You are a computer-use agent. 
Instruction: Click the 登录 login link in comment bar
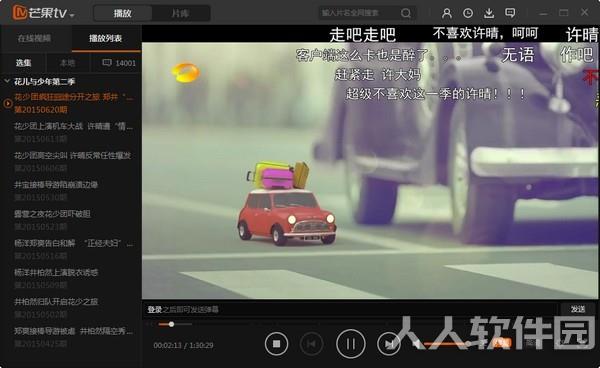[x=155, y=309]
